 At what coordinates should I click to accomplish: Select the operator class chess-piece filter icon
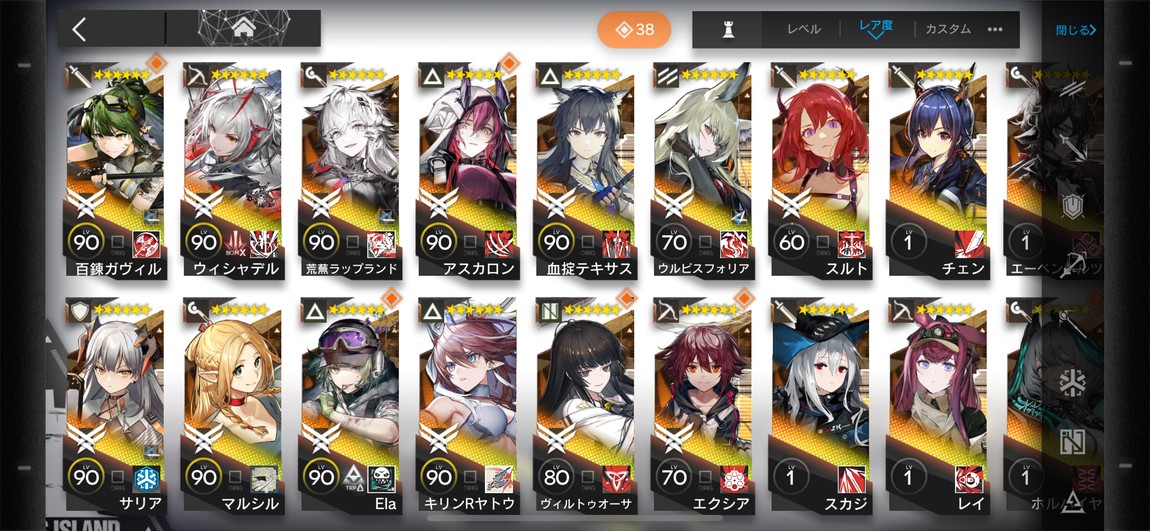click(728, 30)
